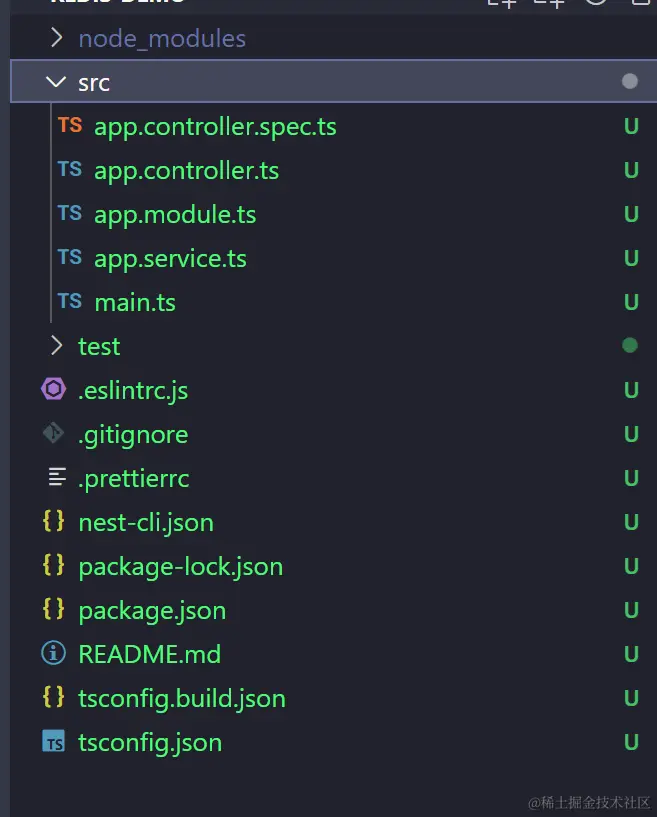This screenshot has width=657, height=817.
Task: Click the braces icon of package-lock.json
Action: tap(53, 566)
